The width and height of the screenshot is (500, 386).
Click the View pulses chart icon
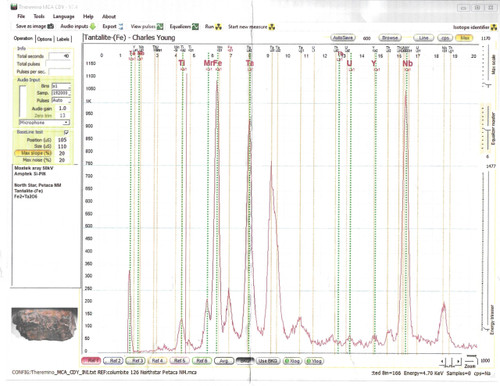(160, 26)
